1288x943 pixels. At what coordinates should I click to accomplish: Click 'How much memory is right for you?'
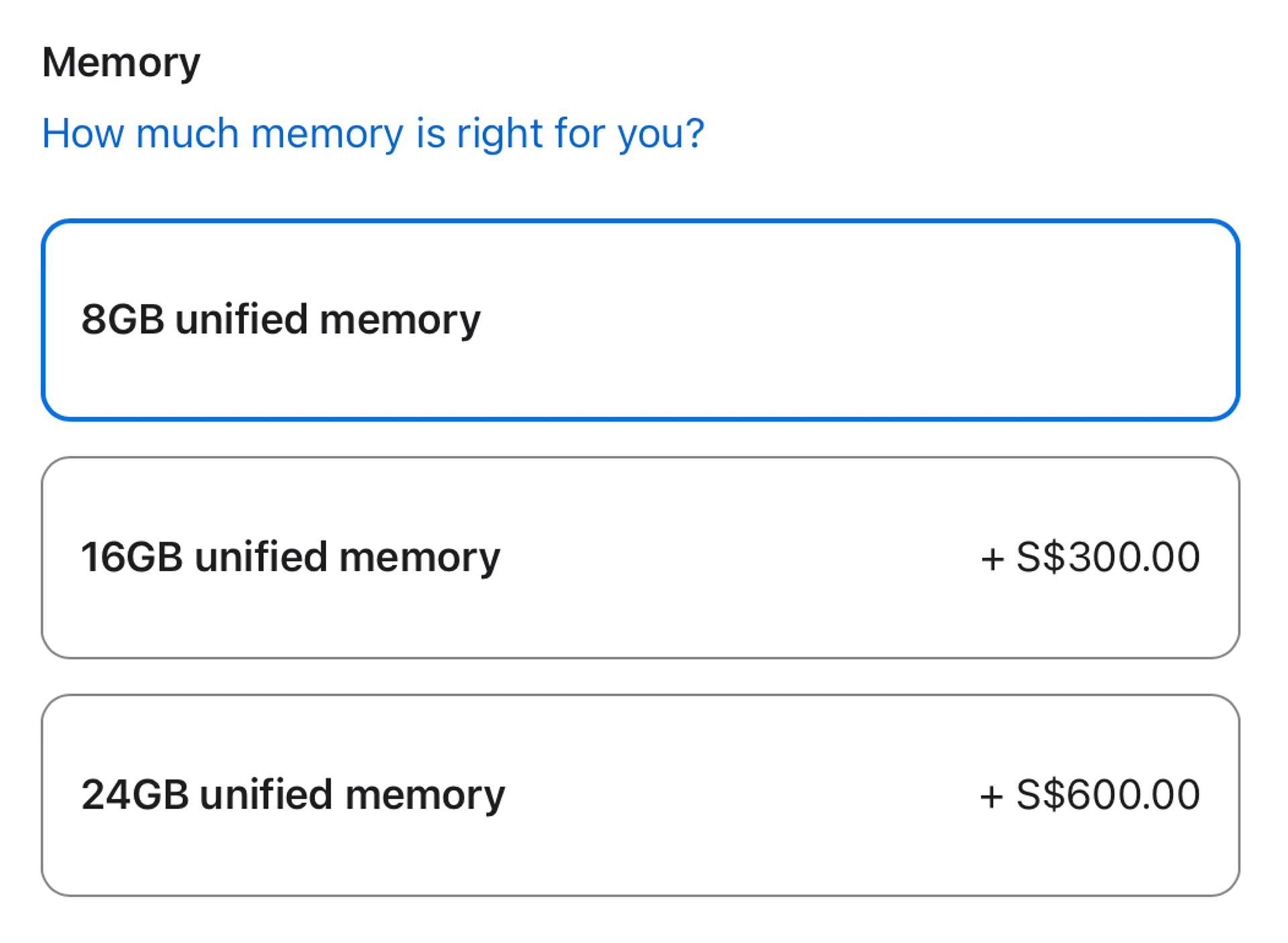[x=373, y=134]
